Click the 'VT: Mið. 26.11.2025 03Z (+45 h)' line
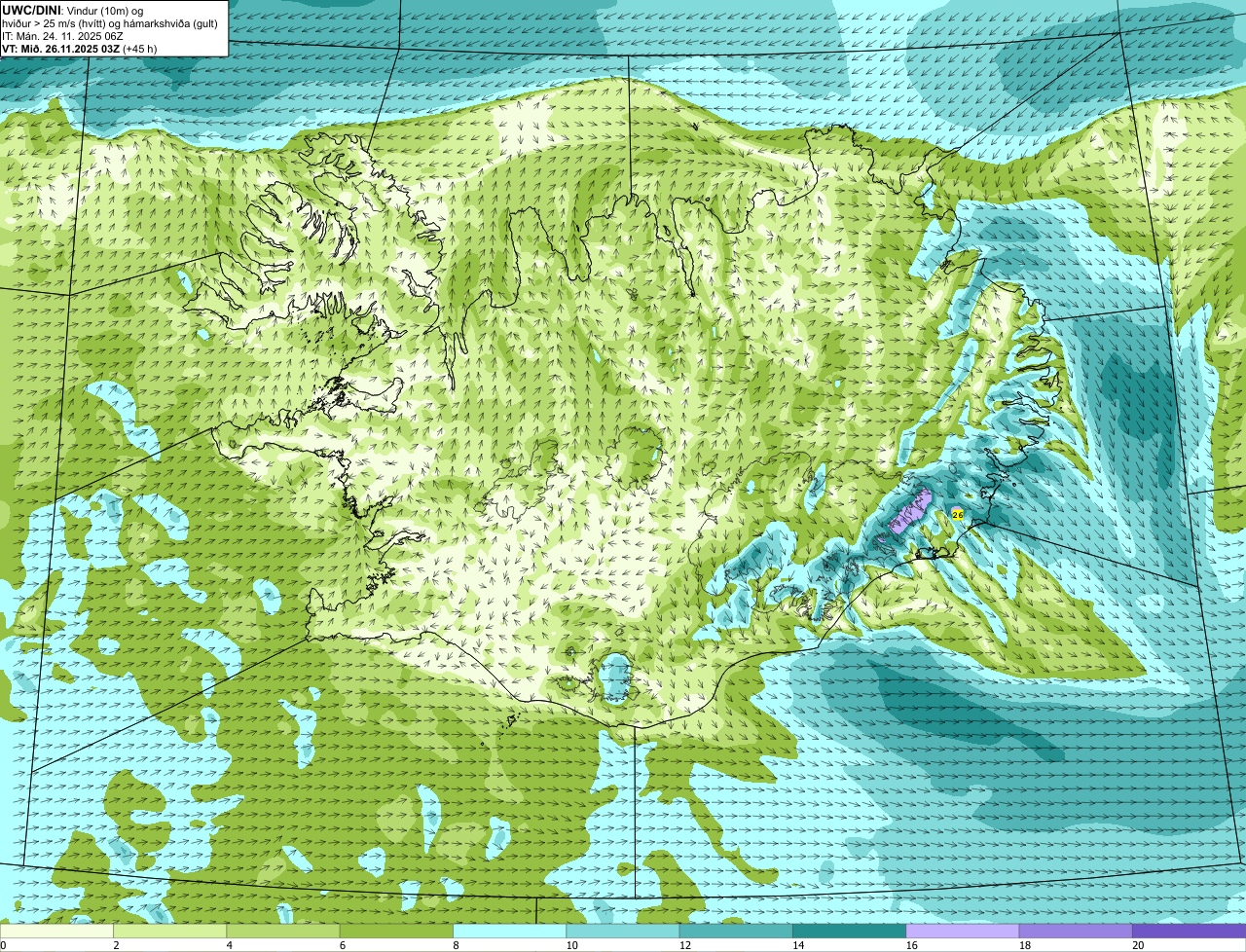Image resolution: width=1246 pixels, height=952 pixels. point(80,48)
